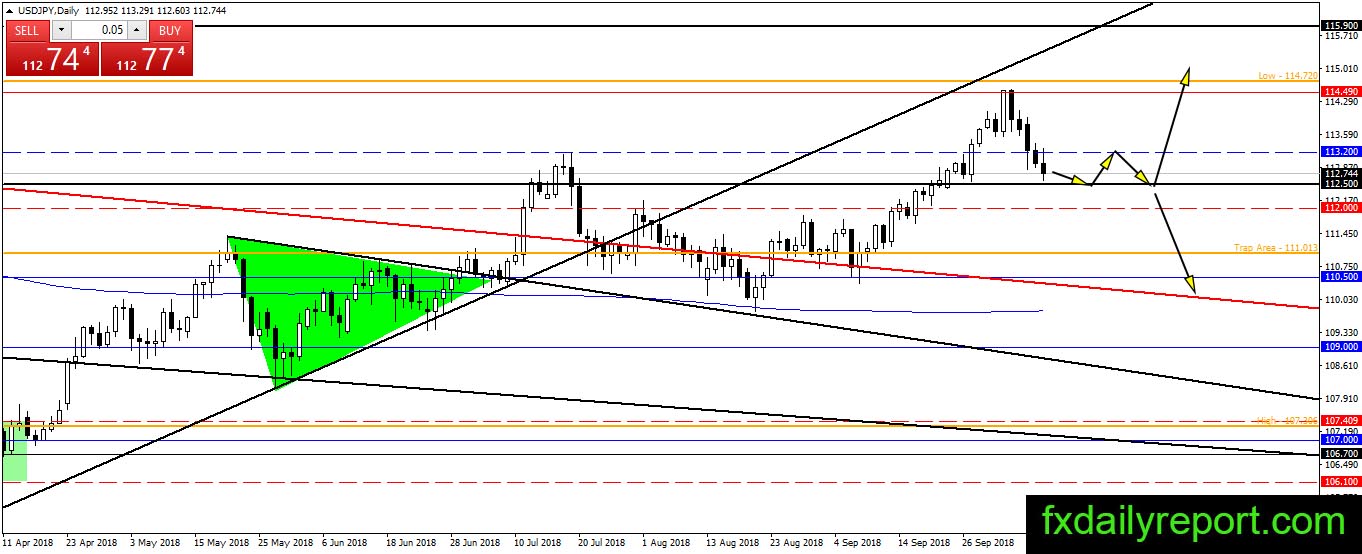
Task: Click the 115.010 price scale value
Action: pos(1340,68)
